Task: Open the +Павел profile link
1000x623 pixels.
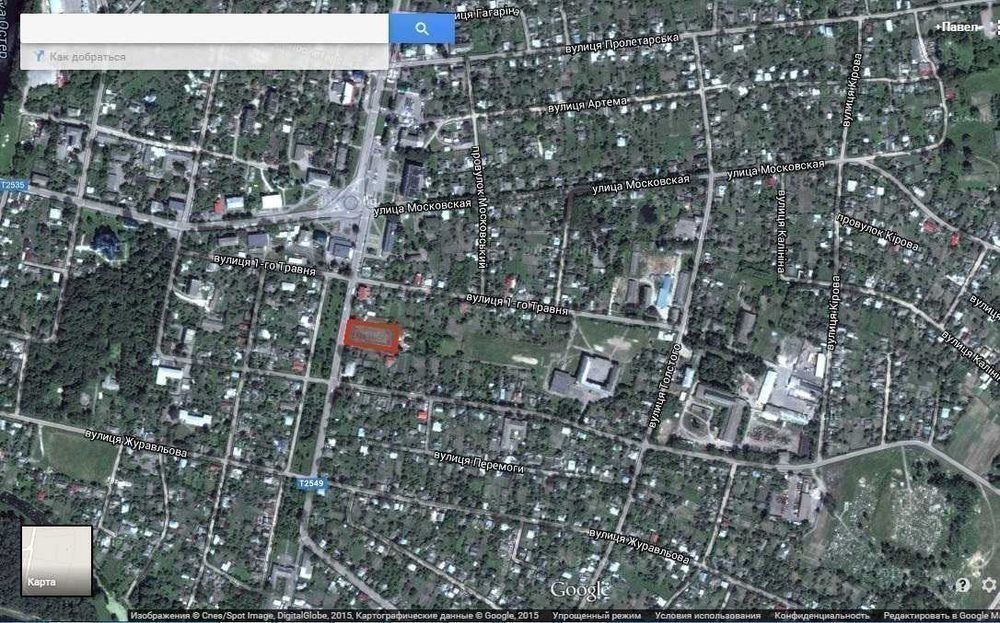Action: [960, 27]
